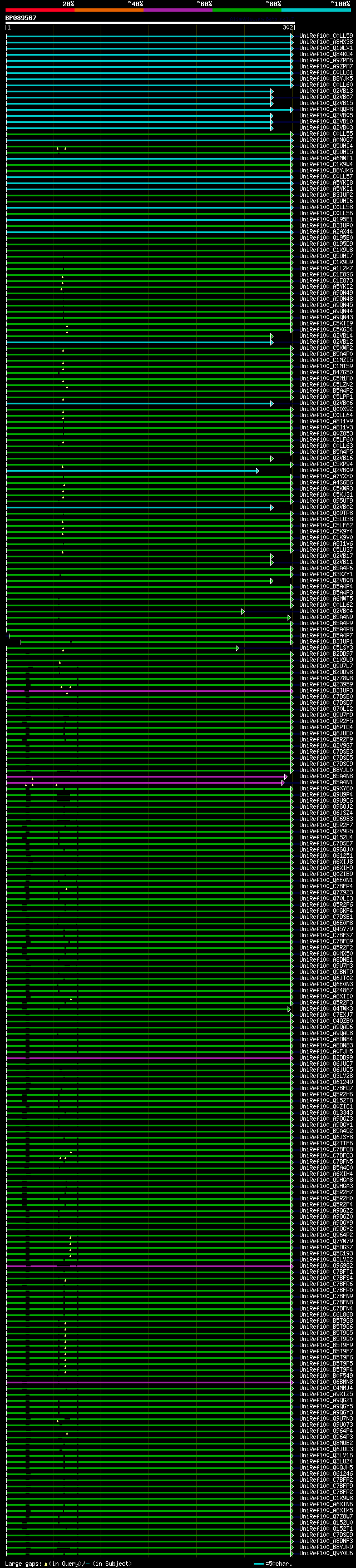Screen dimensions: 356x1568
Task: Click label UniRef100_B2DD99
Action: coord(325,1058)
